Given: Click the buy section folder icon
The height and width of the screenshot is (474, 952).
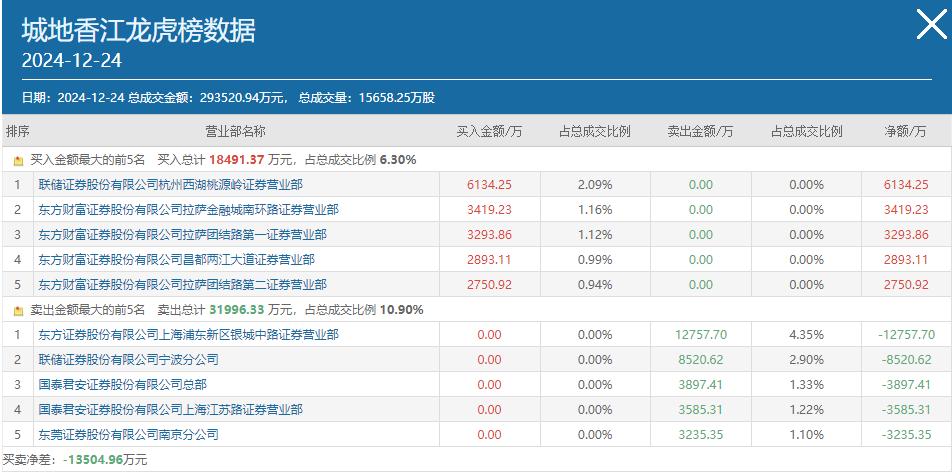Looking at the screenshot, I should click(x=18, y=161).
